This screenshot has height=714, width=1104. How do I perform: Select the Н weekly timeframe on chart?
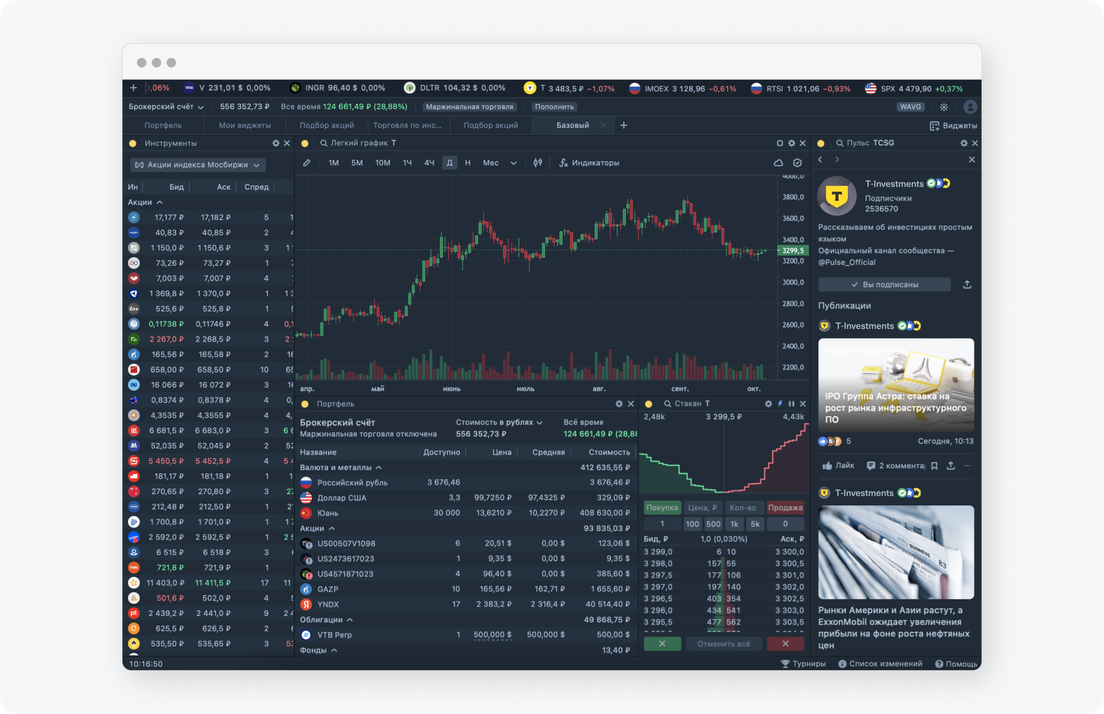point(468,163)
